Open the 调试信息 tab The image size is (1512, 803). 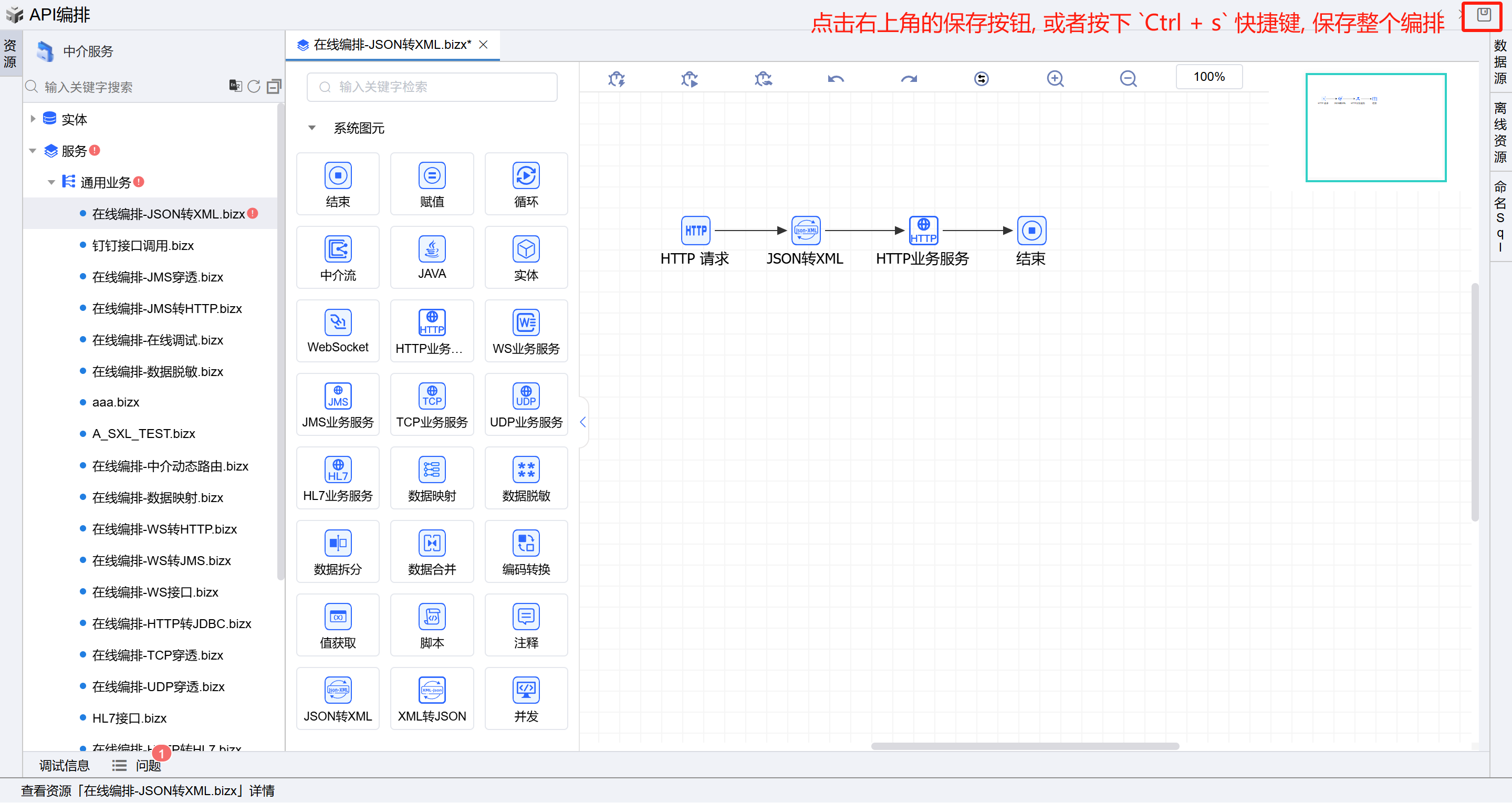(64, 765)
